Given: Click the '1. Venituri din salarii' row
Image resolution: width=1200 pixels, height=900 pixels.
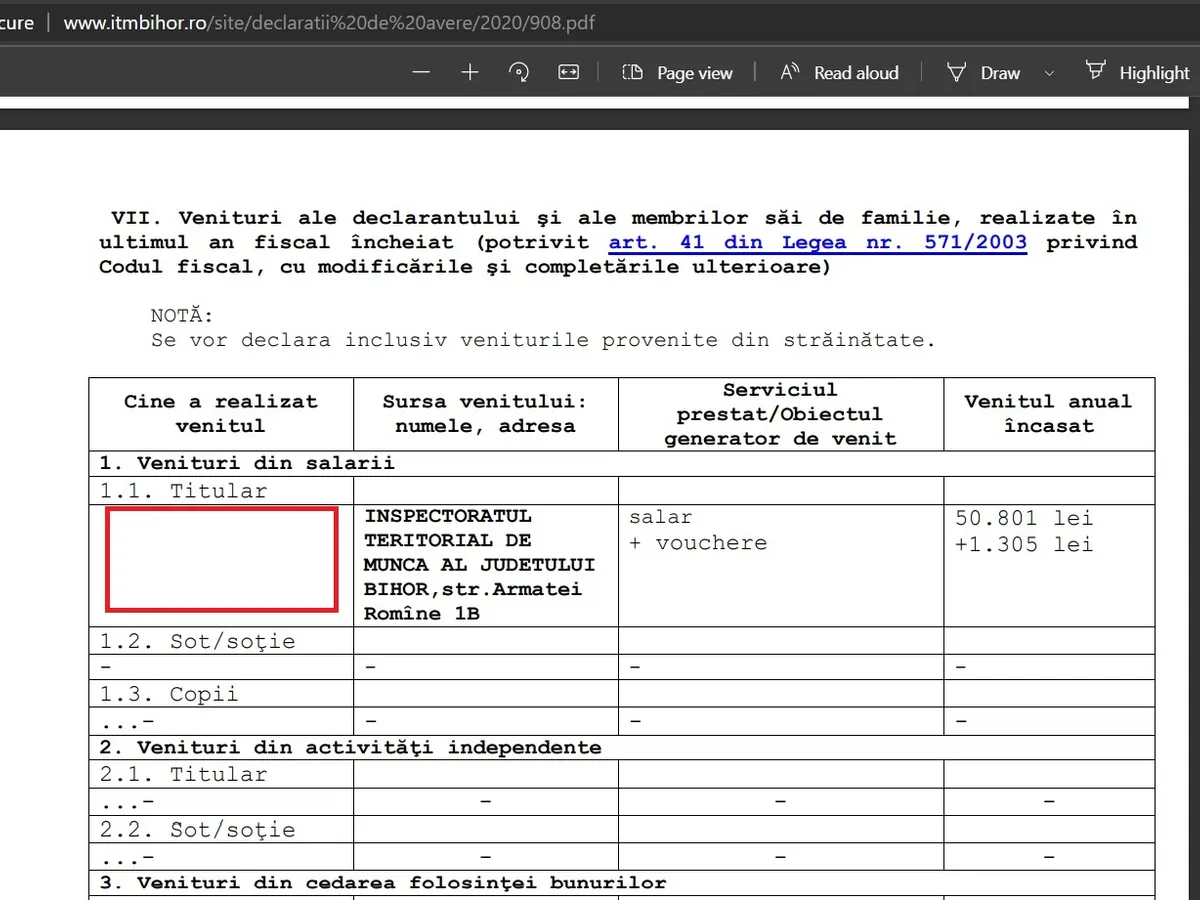Looking at the screenshot, I should (x=246, y=463).
